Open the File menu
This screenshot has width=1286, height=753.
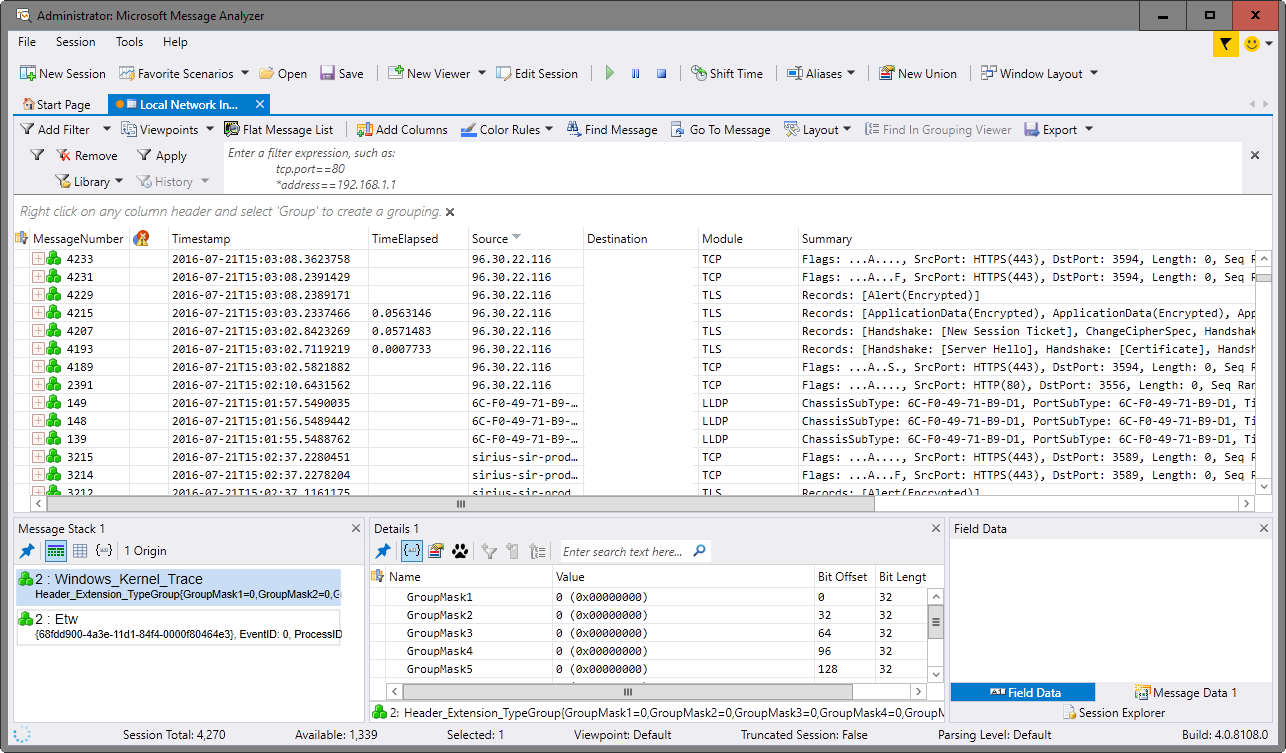pyautogui.click(x=27, y=42)
